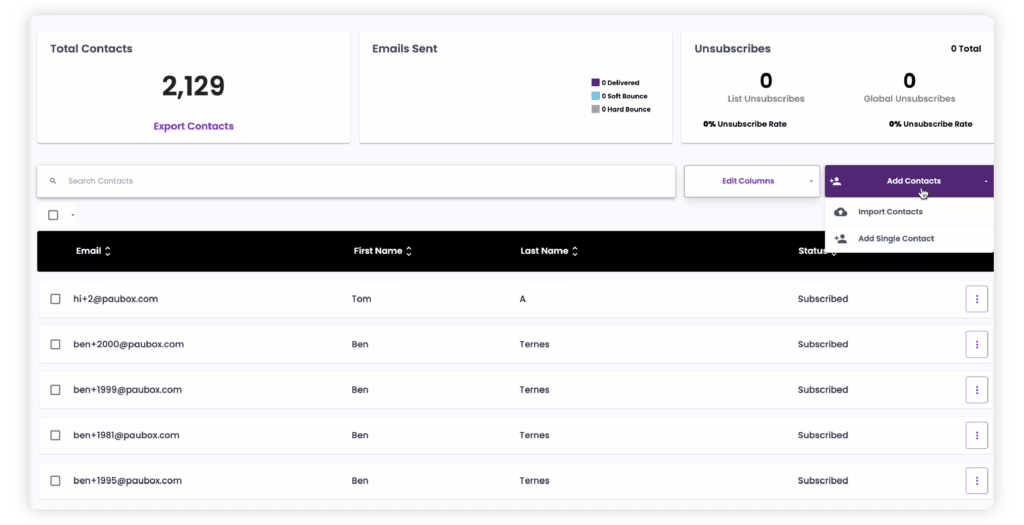Open options menu for hi+2@paubox.com row
This screenshot has height=525, width=1024.
coord(976,299)
